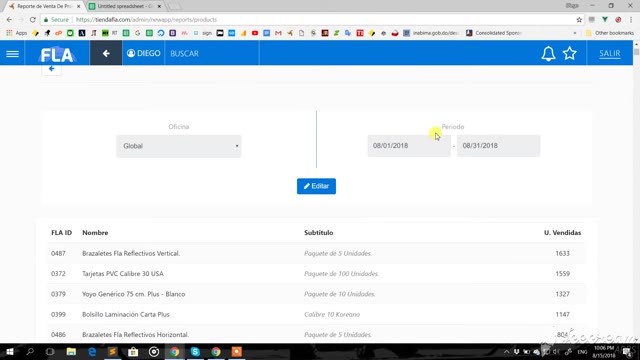The height and width of the screenshot is (360, 640).
Task: Select the Bolsillo Laminación Carta Plus row
Action: (x=316, y=314)
